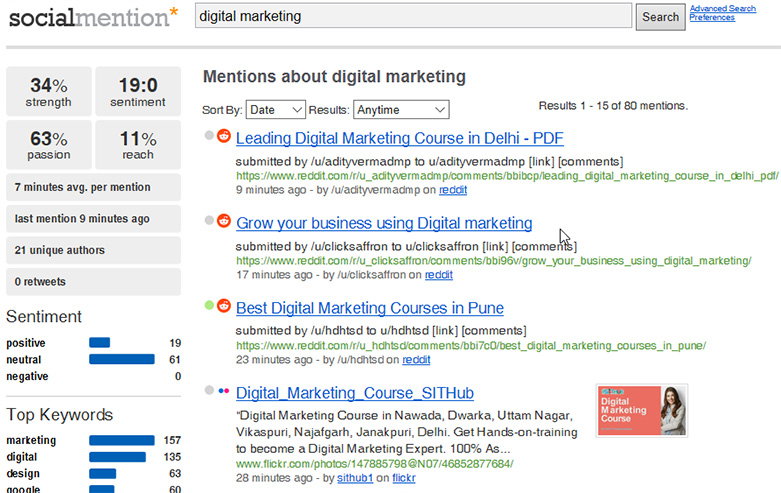Click the socialmention logo
The image size is (781, 493).
(93, 17)
